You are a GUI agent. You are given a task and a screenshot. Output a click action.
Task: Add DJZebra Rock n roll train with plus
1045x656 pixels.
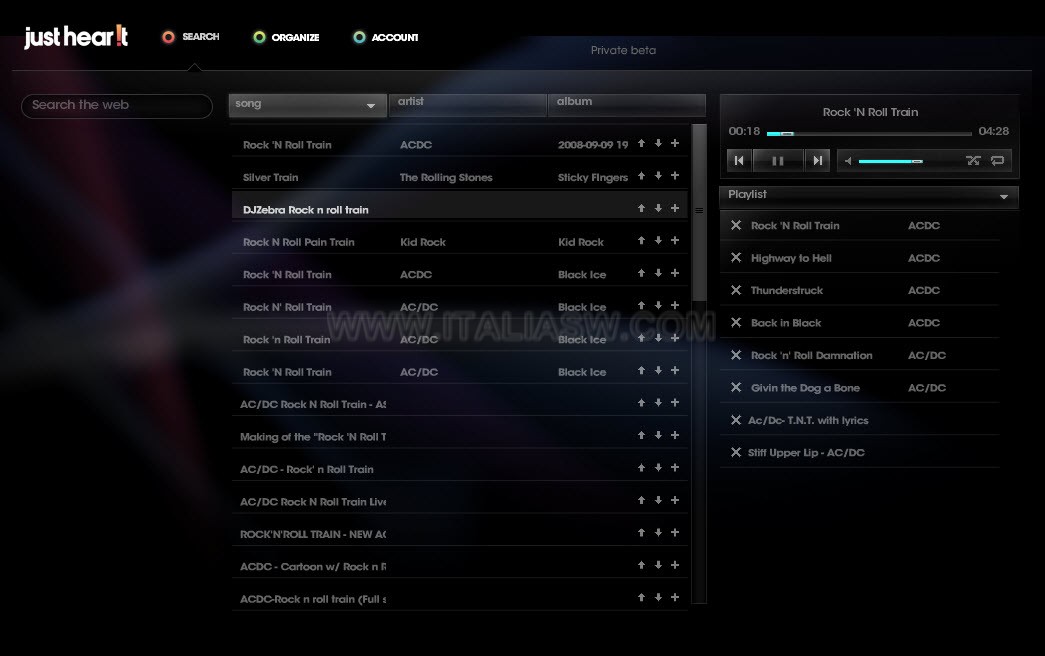[675, 208]
